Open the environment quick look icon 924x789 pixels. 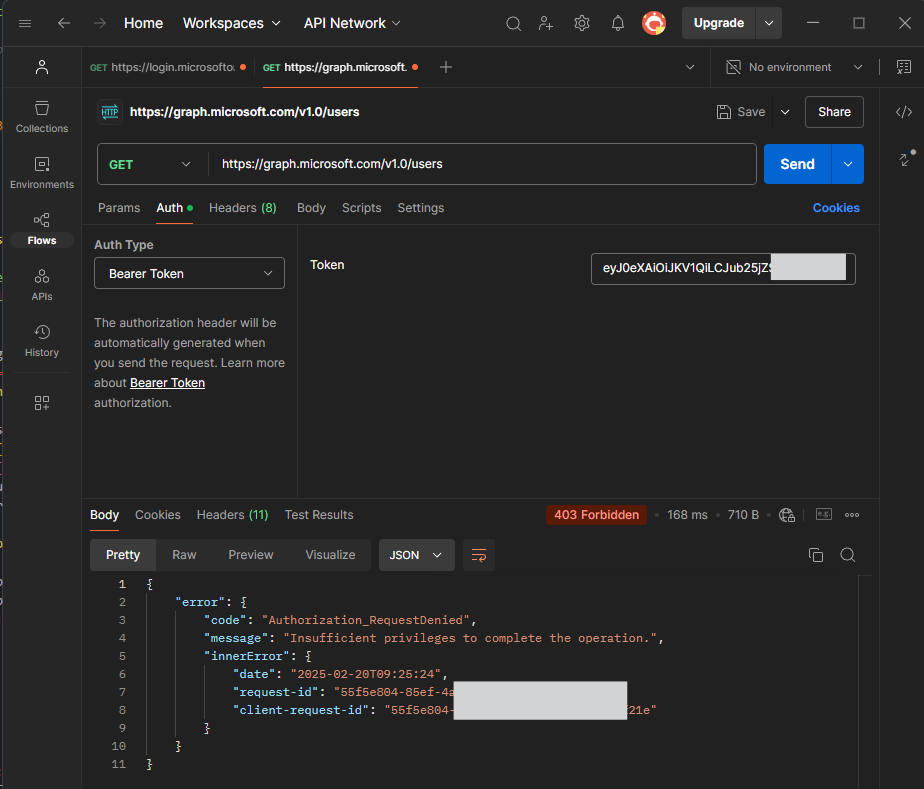(903, 67)
